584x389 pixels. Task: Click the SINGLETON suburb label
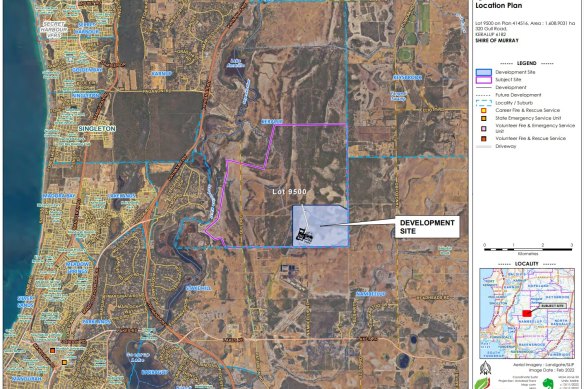pyautogui.click(x=97, y=129)
